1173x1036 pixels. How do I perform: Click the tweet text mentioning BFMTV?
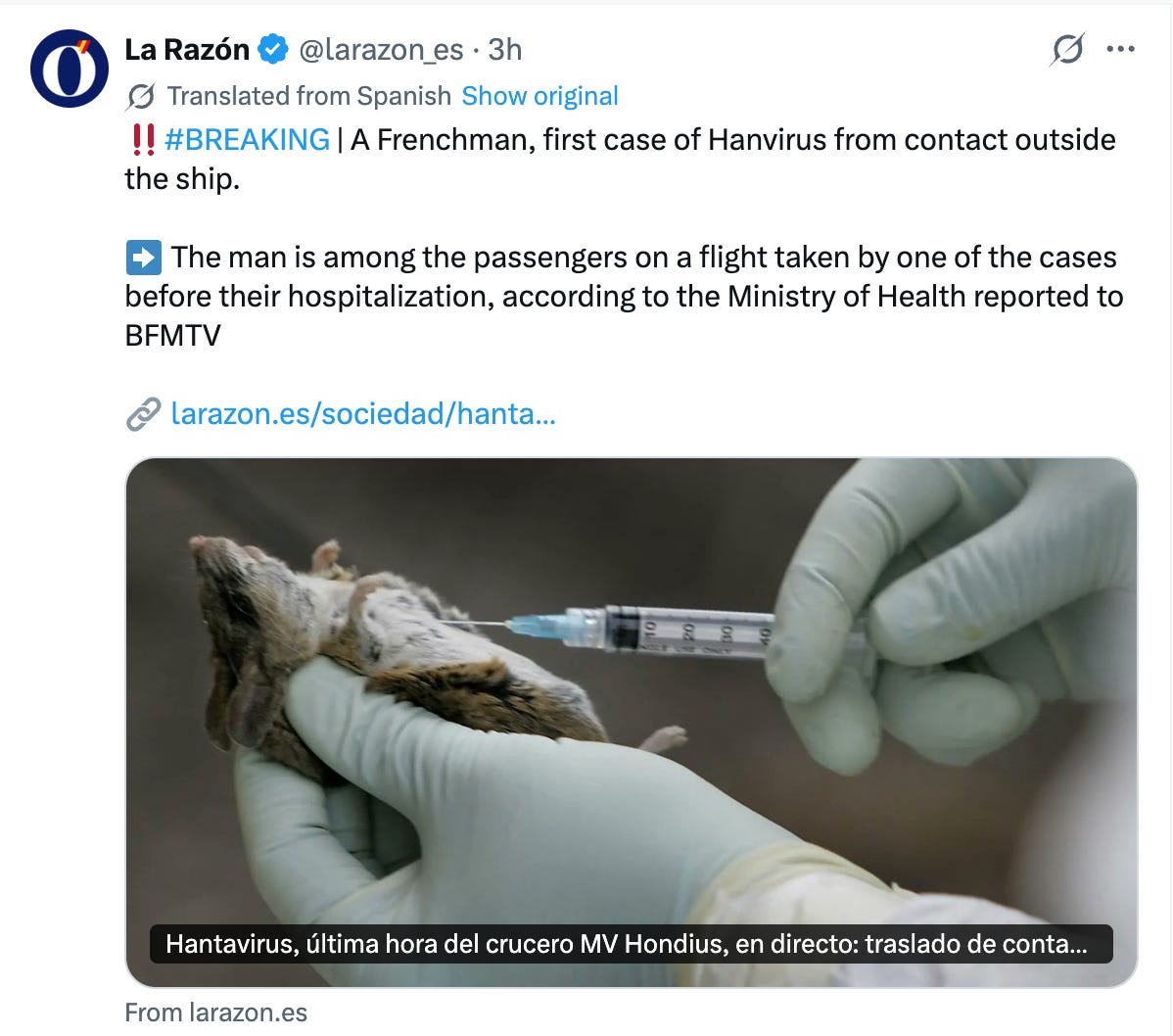[624, 297]
